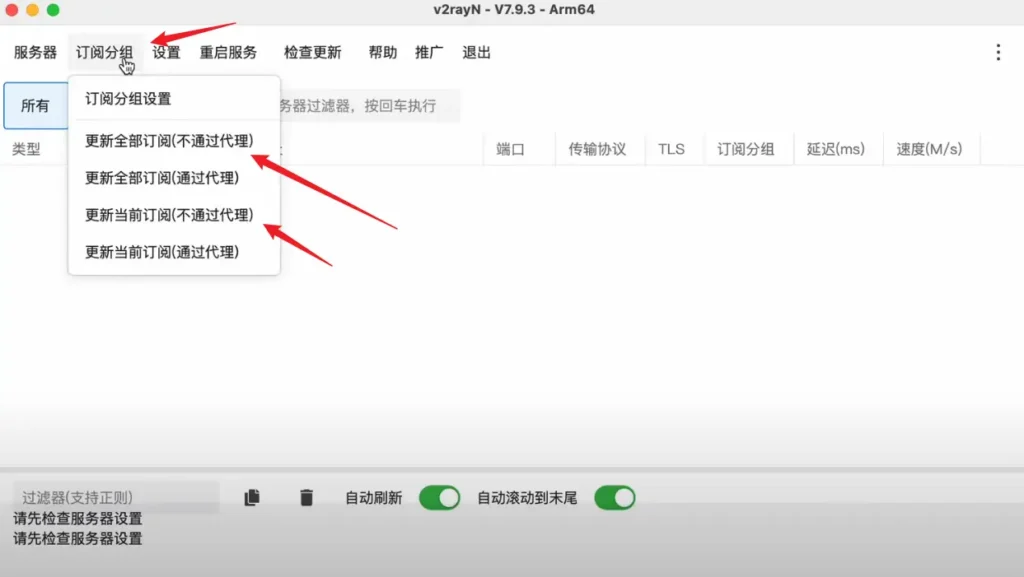Disable the 自动滚动到末尾 switch
Screen dimensions: 1024x577
614,497
